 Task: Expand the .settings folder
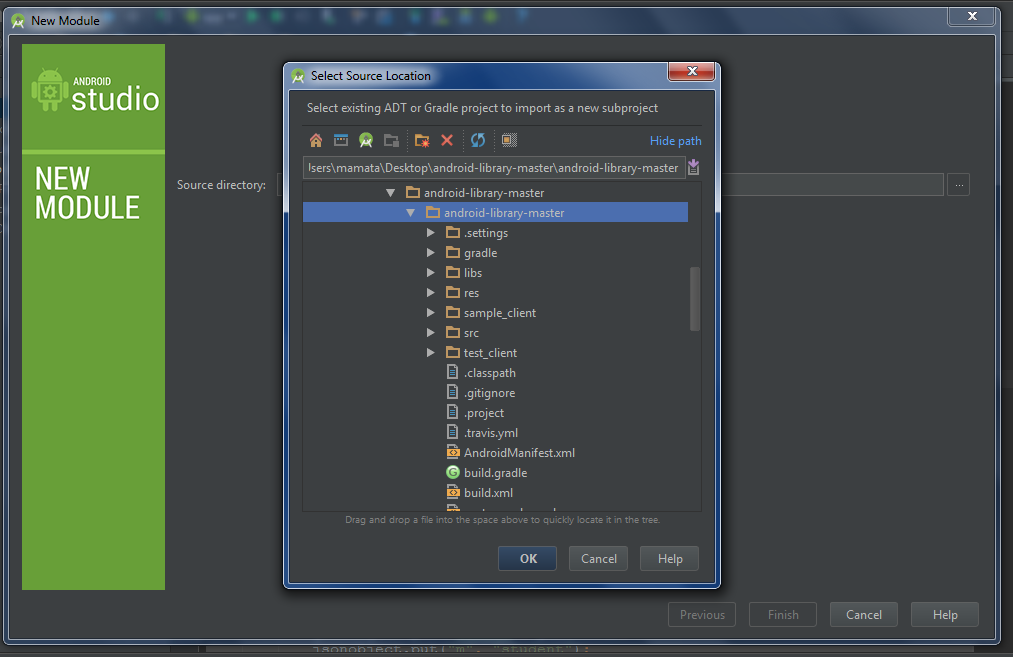pyautogui.click(x=430, y=233)
